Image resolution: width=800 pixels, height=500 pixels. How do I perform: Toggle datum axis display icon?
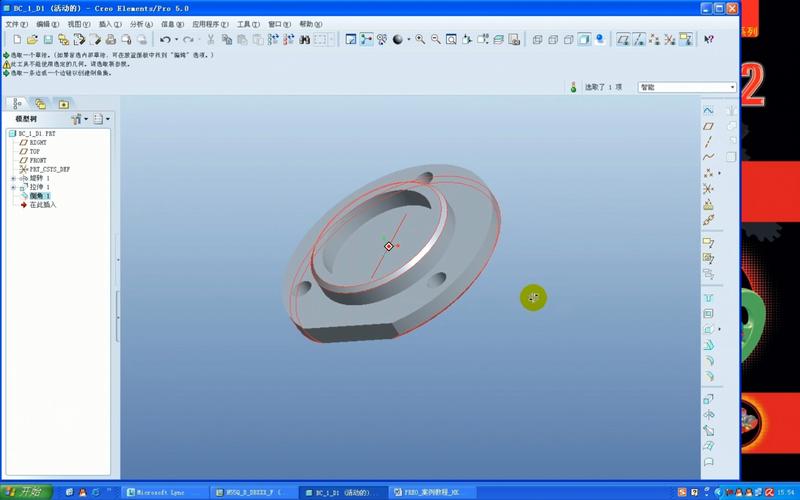[x=640, y=39]
